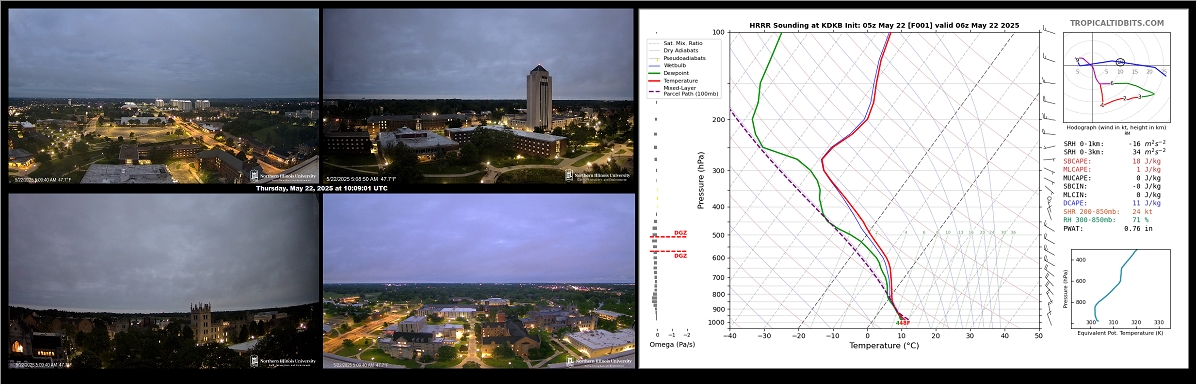1197x385 pixels.
Task: Click the topmost wind barb at 100 hPa
Action: click(x=1050, y=31)
